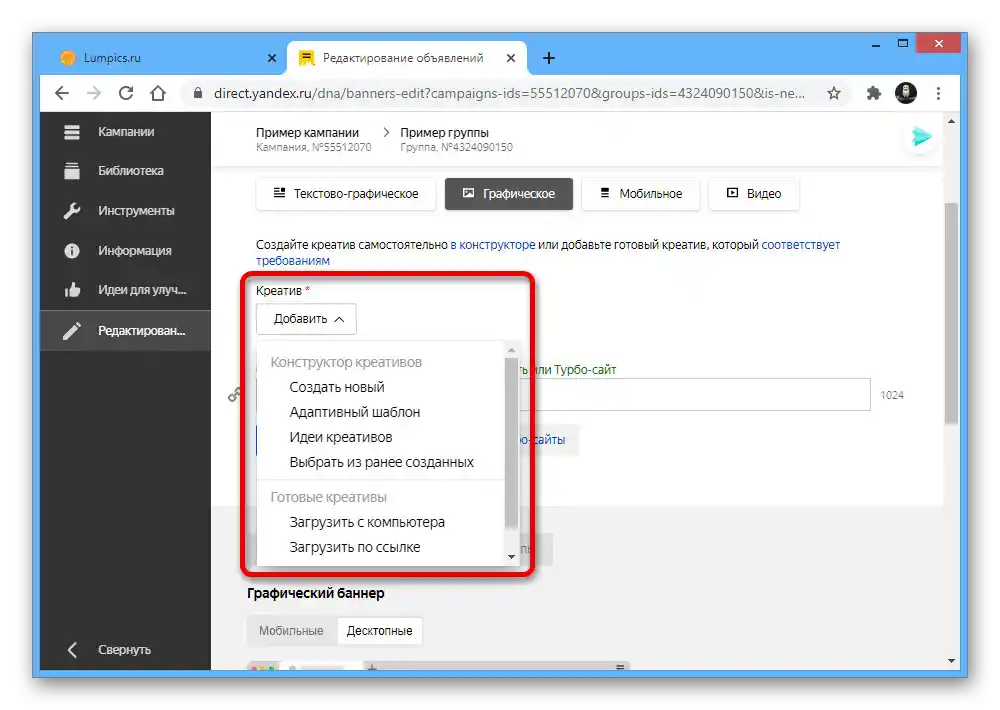
Task: Click the browser address bar URL
Action: point(509,94)
